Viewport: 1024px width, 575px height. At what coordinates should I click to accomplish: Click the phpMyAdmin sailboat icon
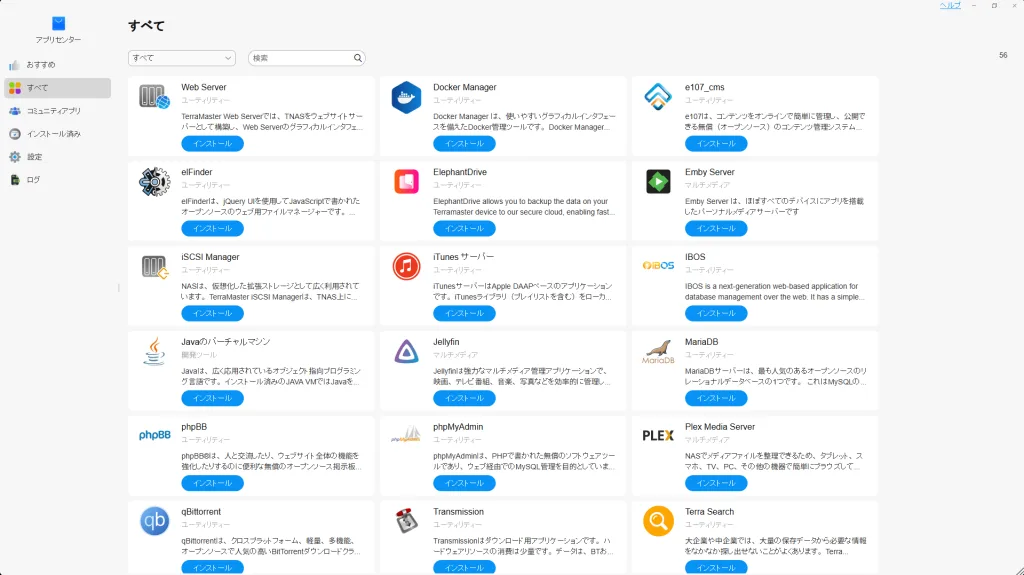[x=406, y=435]
